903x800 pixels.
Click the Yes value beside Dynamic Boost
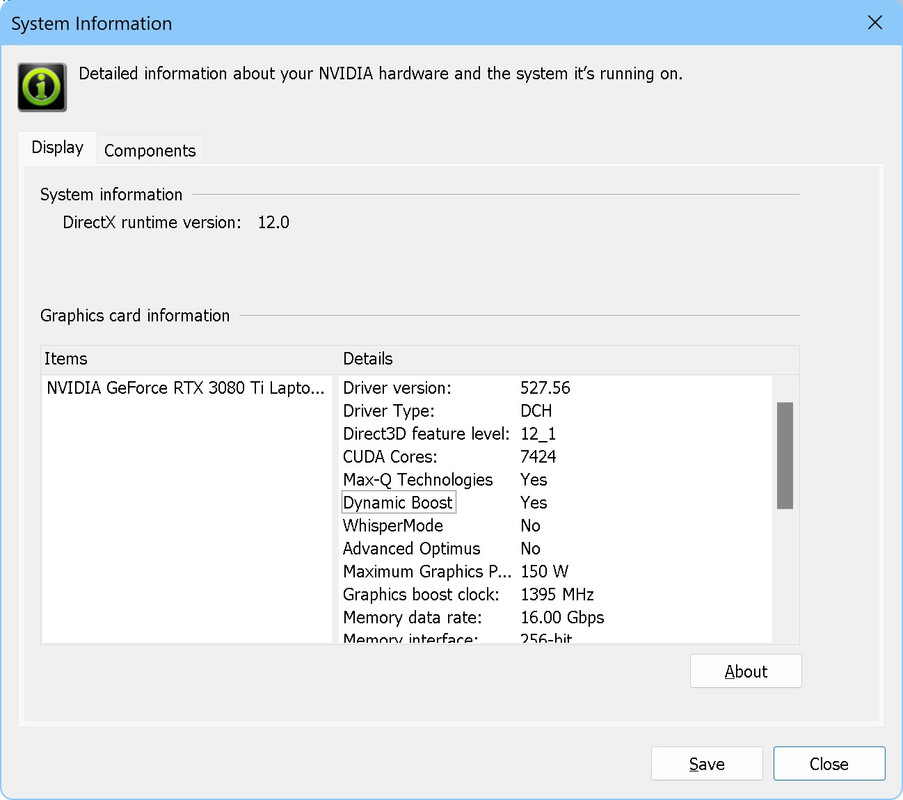pos(533,502)
